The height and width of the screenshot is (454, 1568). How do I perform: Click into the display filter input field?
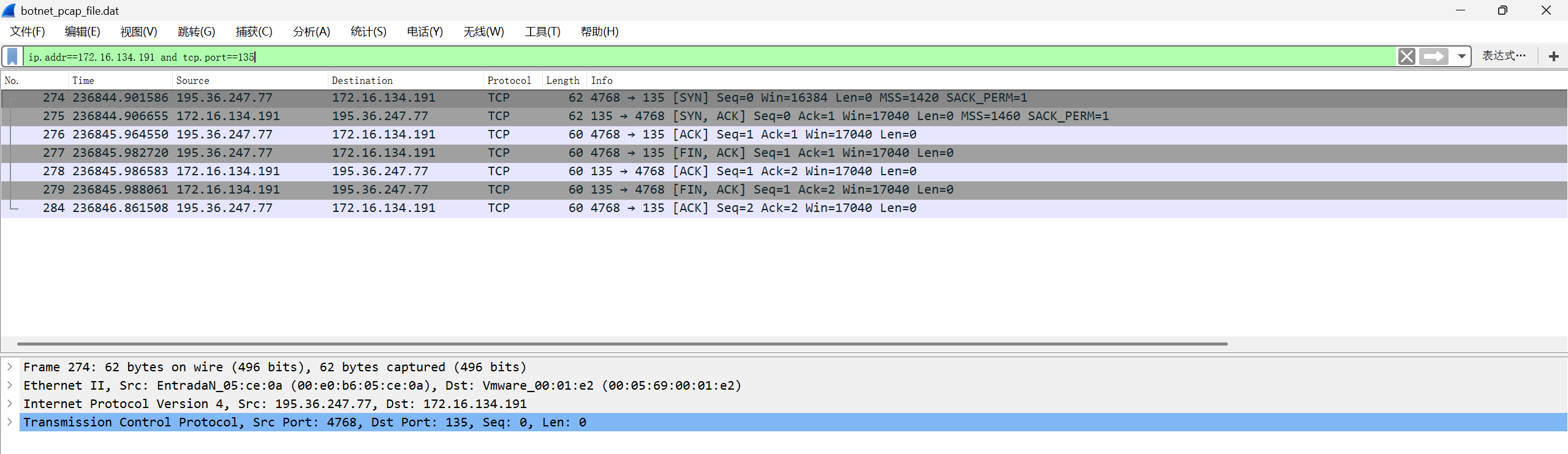(x=710, y=56)
